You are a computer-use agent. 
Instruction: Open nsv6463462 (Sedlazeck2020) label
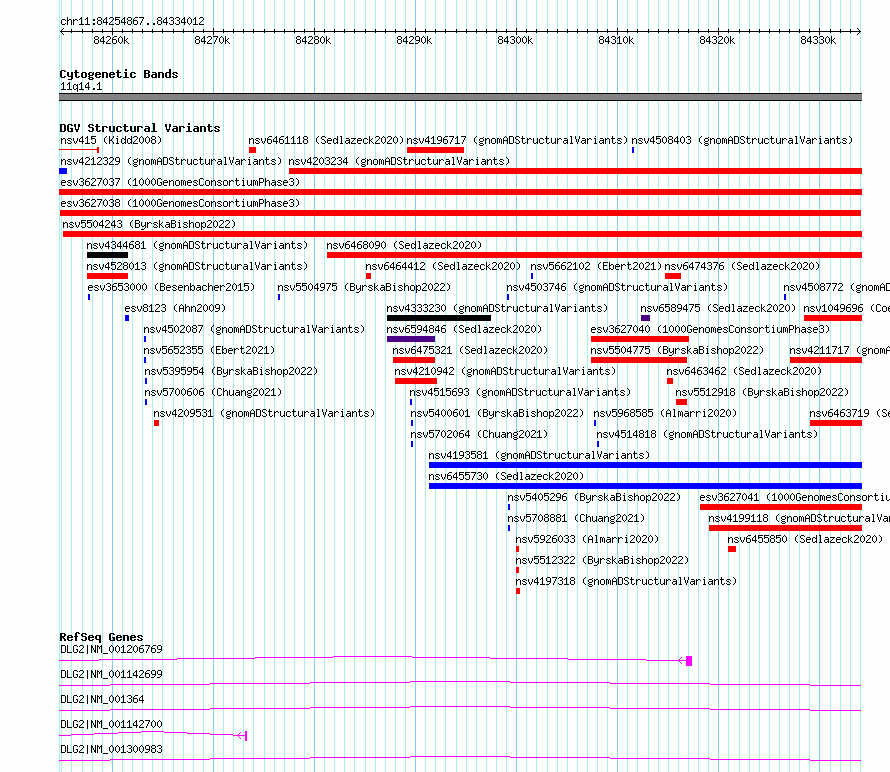tap(744, 371)
